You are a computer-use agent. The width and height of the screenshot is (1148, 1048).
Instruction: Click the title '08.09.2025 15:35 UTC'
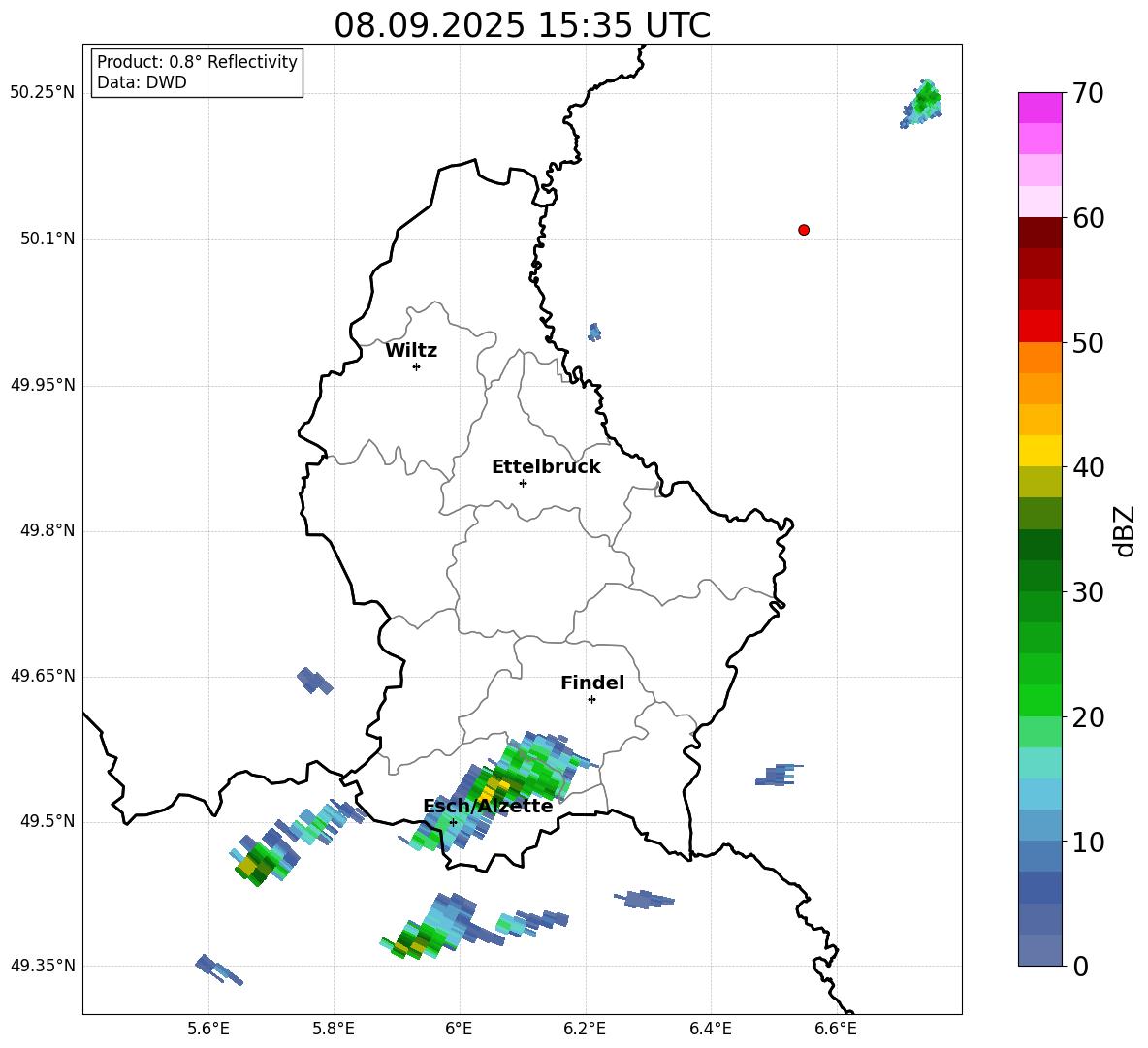(523, 25)
